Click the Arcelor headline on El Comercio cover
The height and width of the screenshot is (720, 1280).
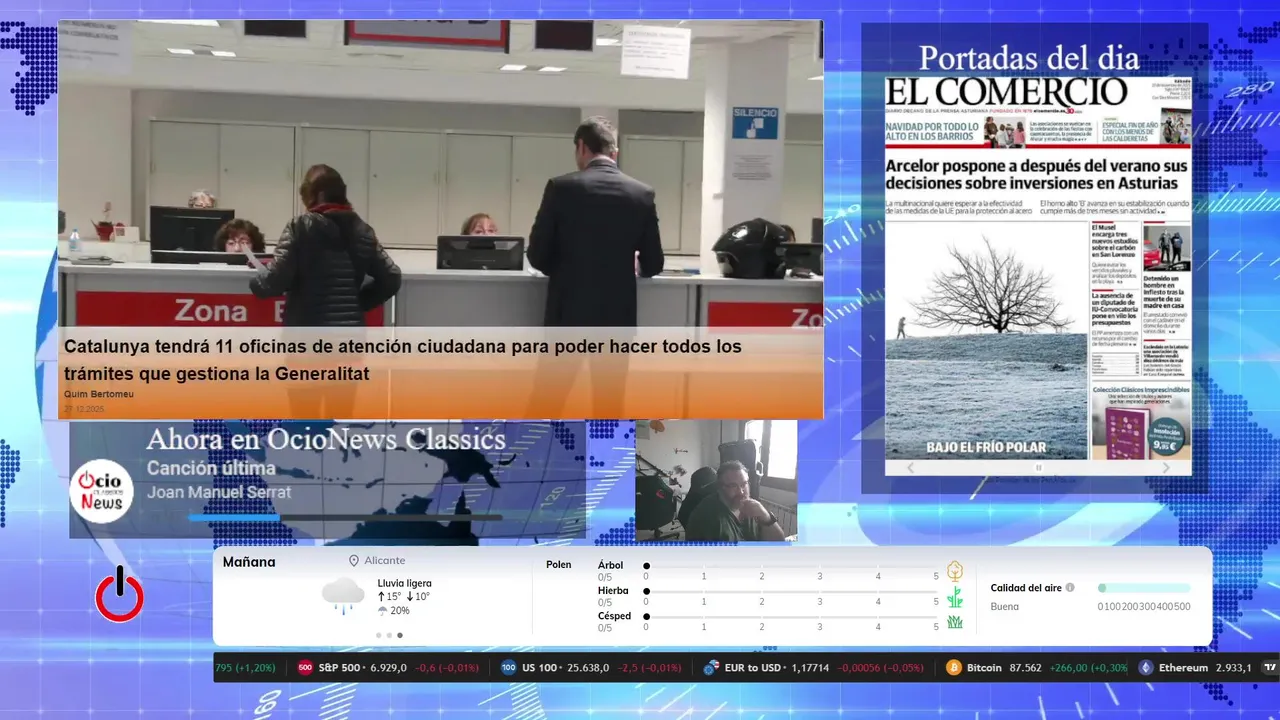point(1037,174)
